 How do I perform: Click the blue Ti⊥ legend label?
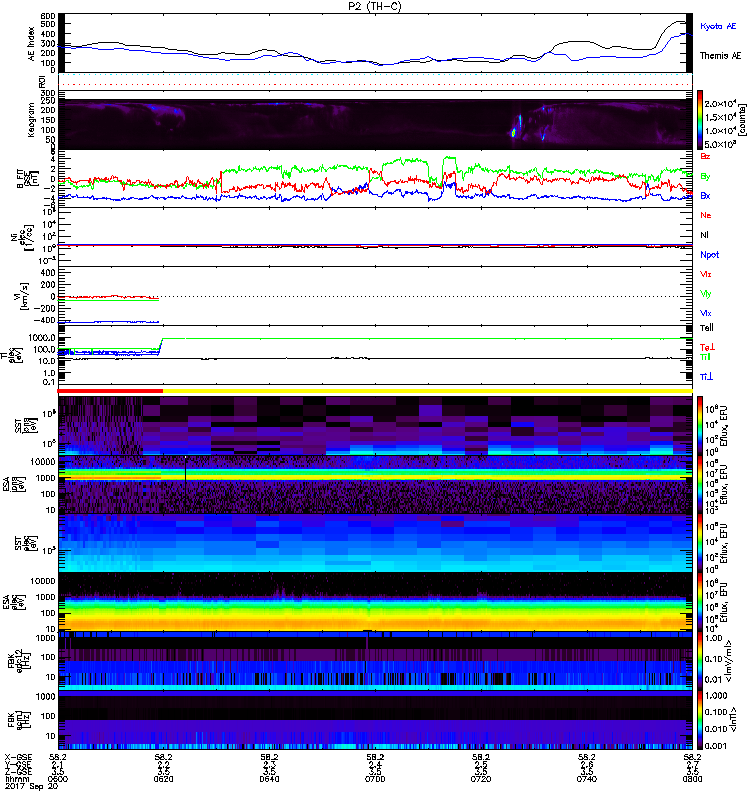point(706,377)
